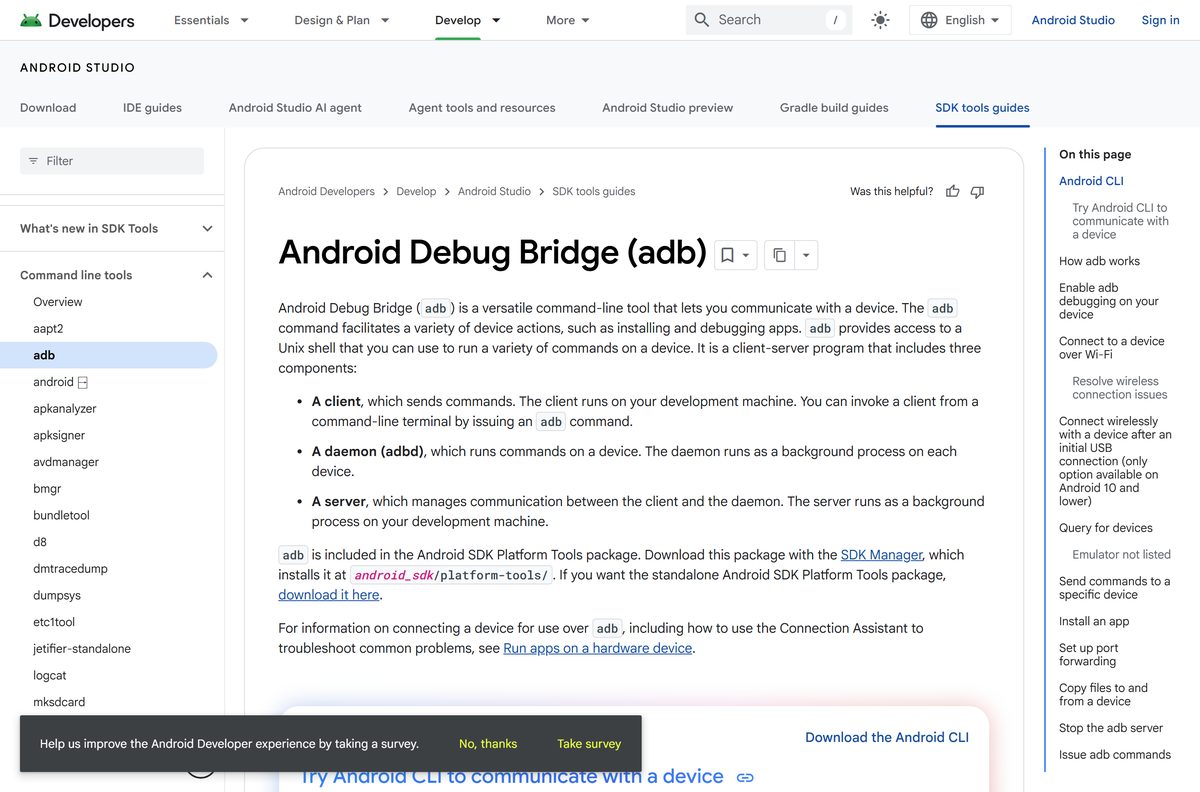Click the Develop breadcrumb
This screenshot has width=1200, height=792.
[x=416, y=191]
